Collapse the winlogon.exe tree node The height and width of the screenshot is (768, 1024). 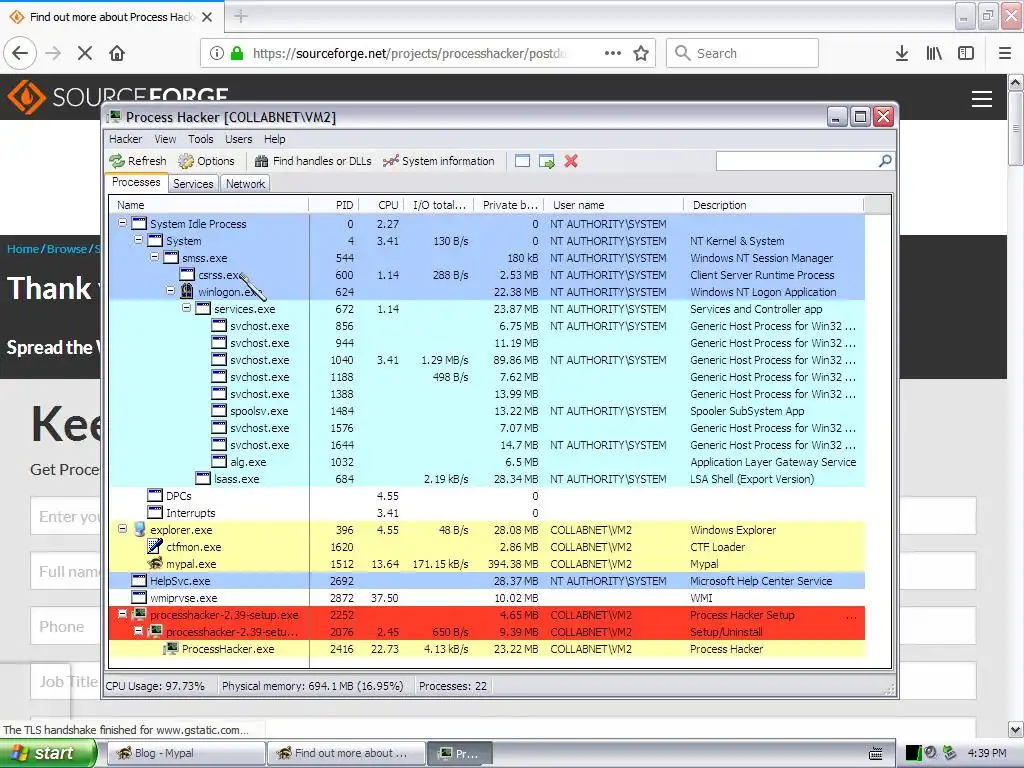170,291
